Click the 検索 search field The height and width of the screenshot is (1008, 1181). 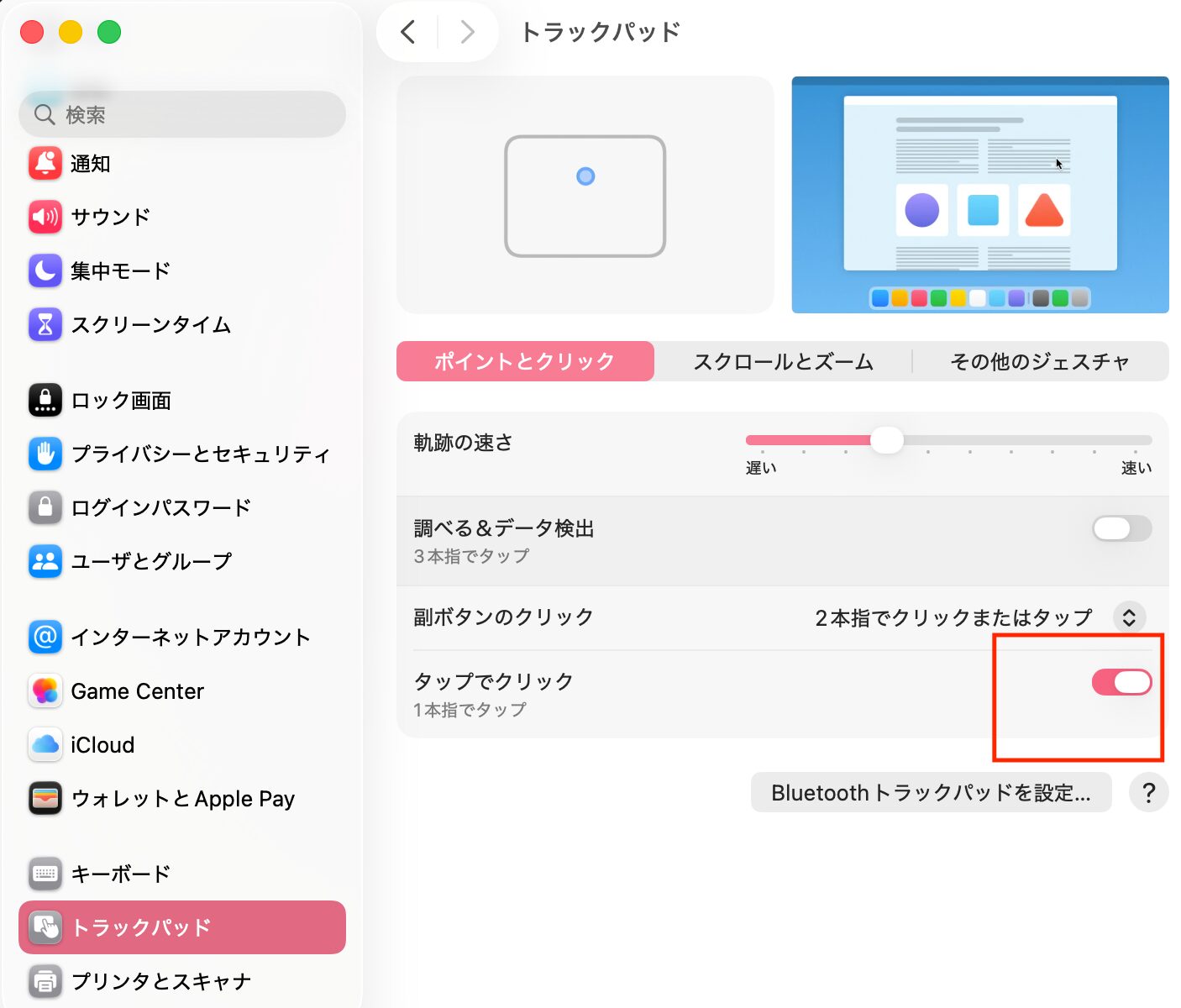tap(193, 114)
